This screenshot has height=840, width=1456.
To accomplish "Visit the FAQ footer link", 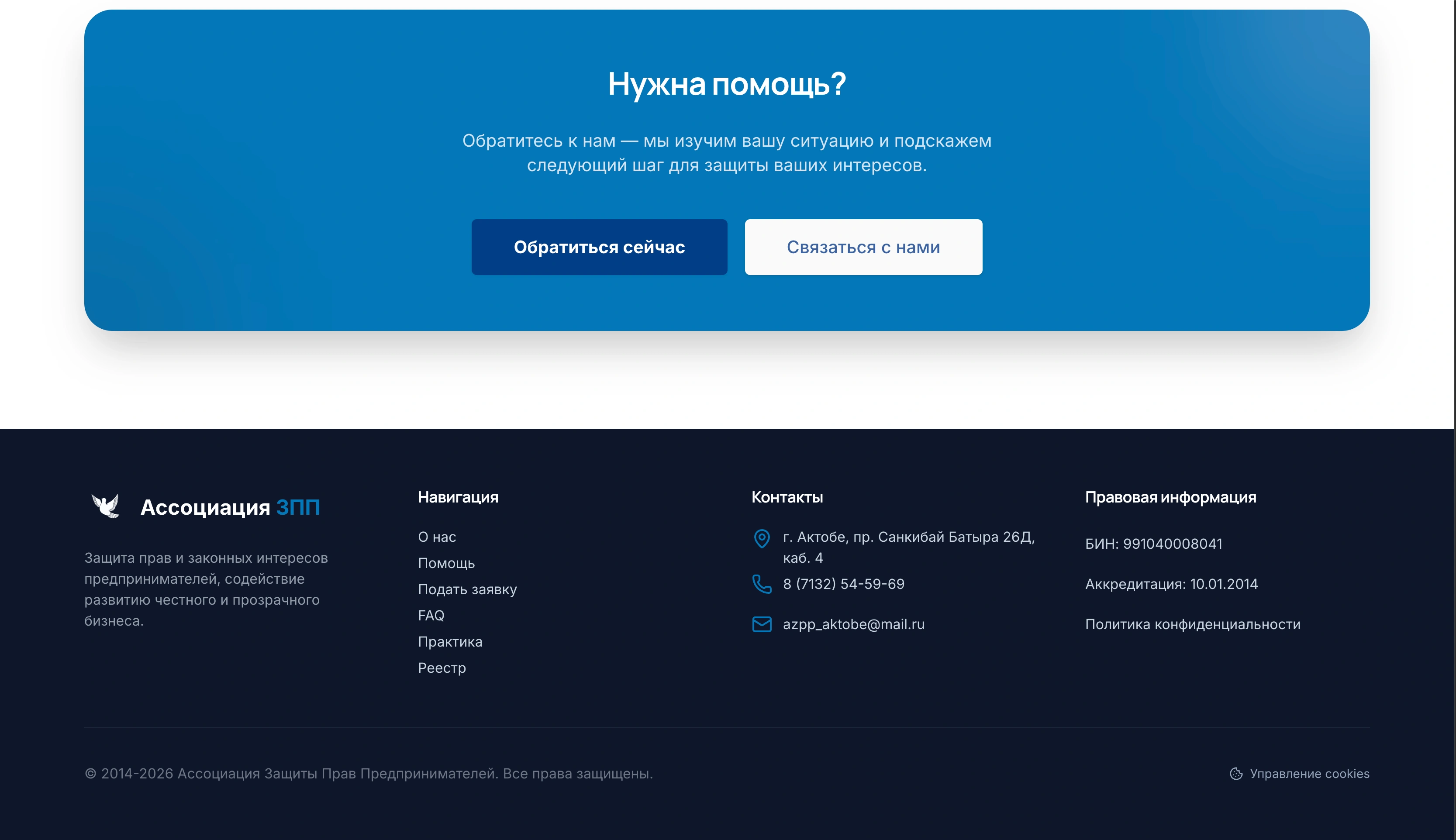I will [x=431, y=616].
